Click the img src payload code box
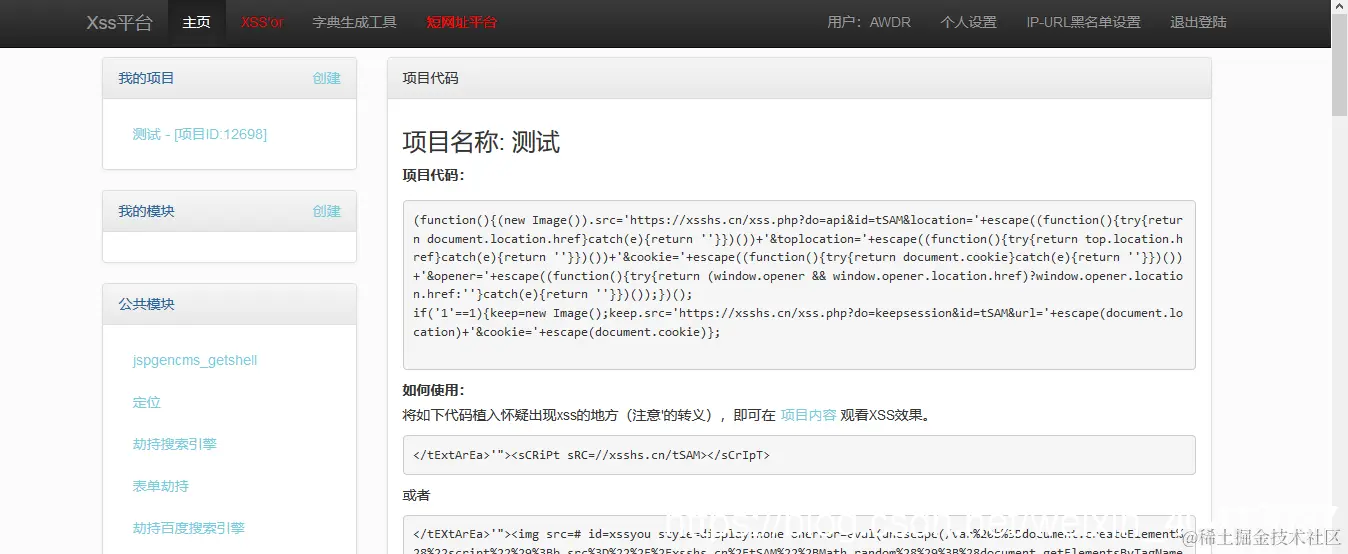 (x=799, y=534)
